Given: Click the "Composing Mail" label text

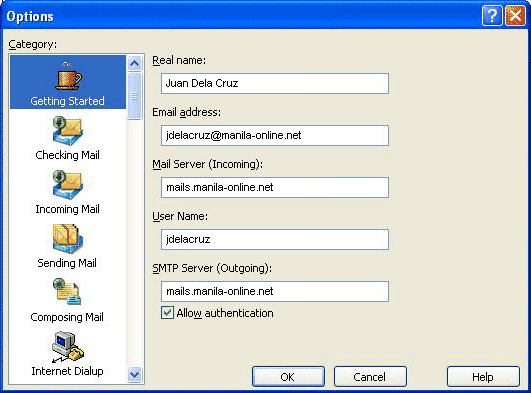Looking at the screenshot, I should click(67, 317).
